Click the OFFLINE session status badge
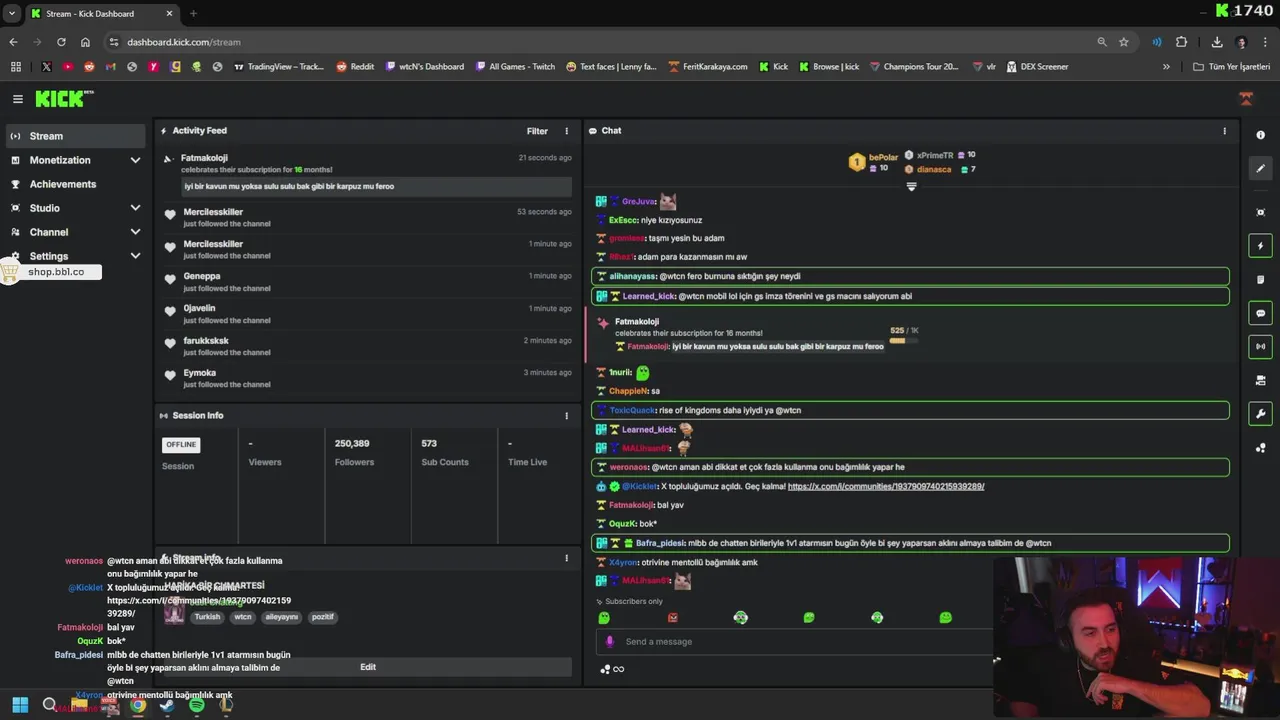This screenshot has width=1280, height=720. [x=181, y=445]
